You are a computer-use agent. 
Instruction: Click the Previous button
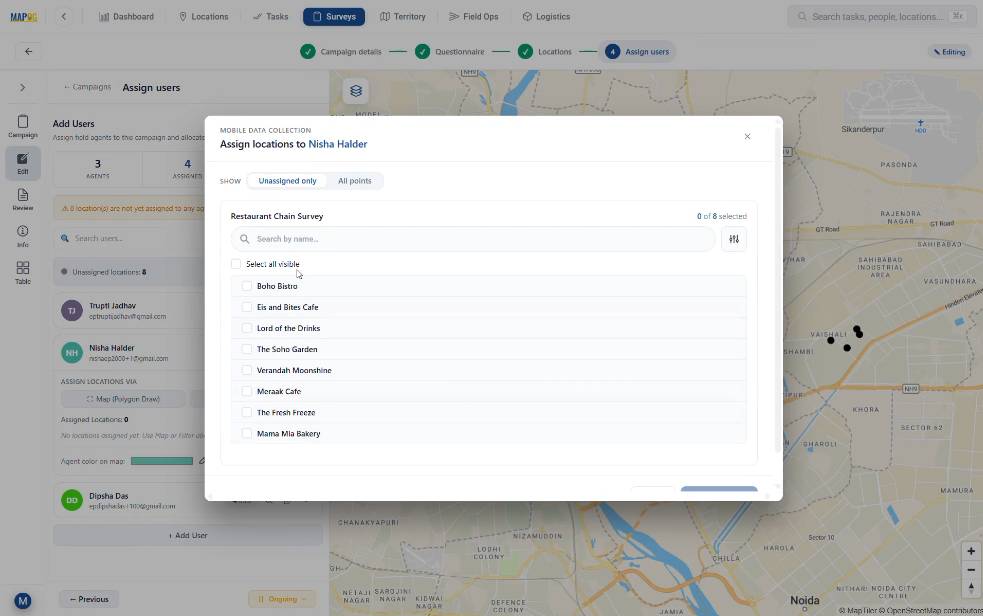(x=88, y=599)
